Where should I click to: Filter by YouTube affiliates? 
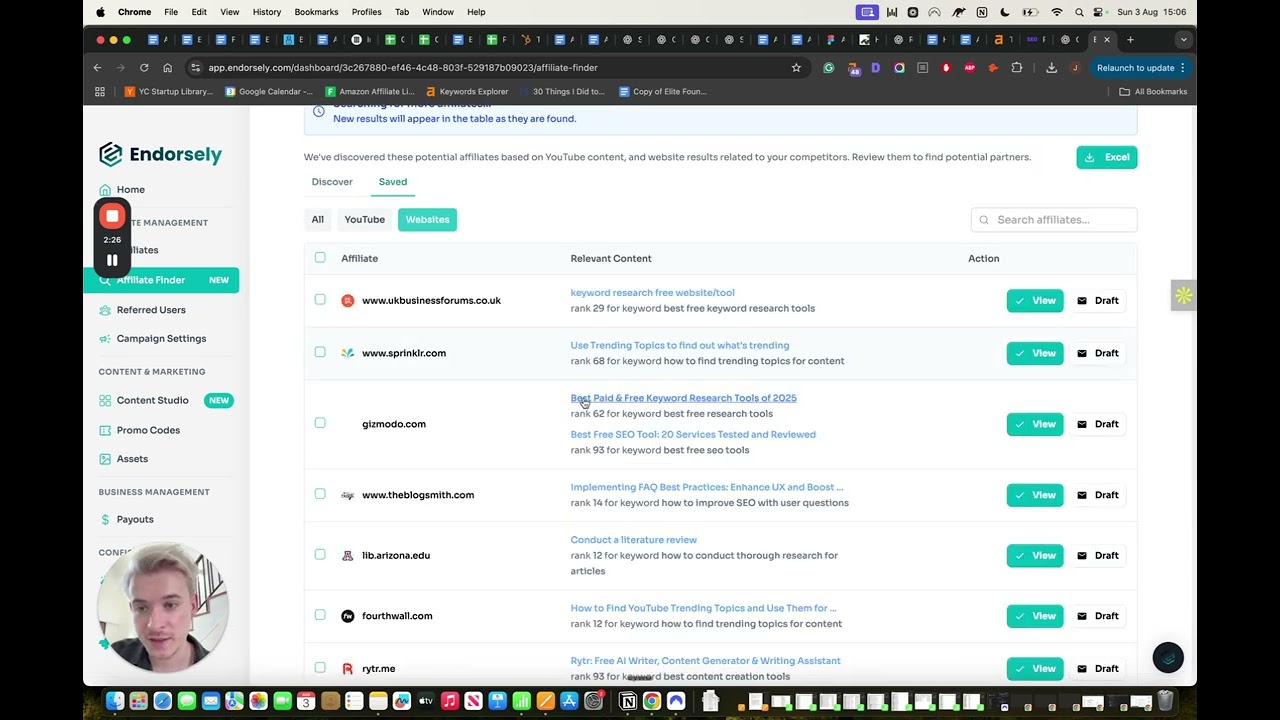364,219
